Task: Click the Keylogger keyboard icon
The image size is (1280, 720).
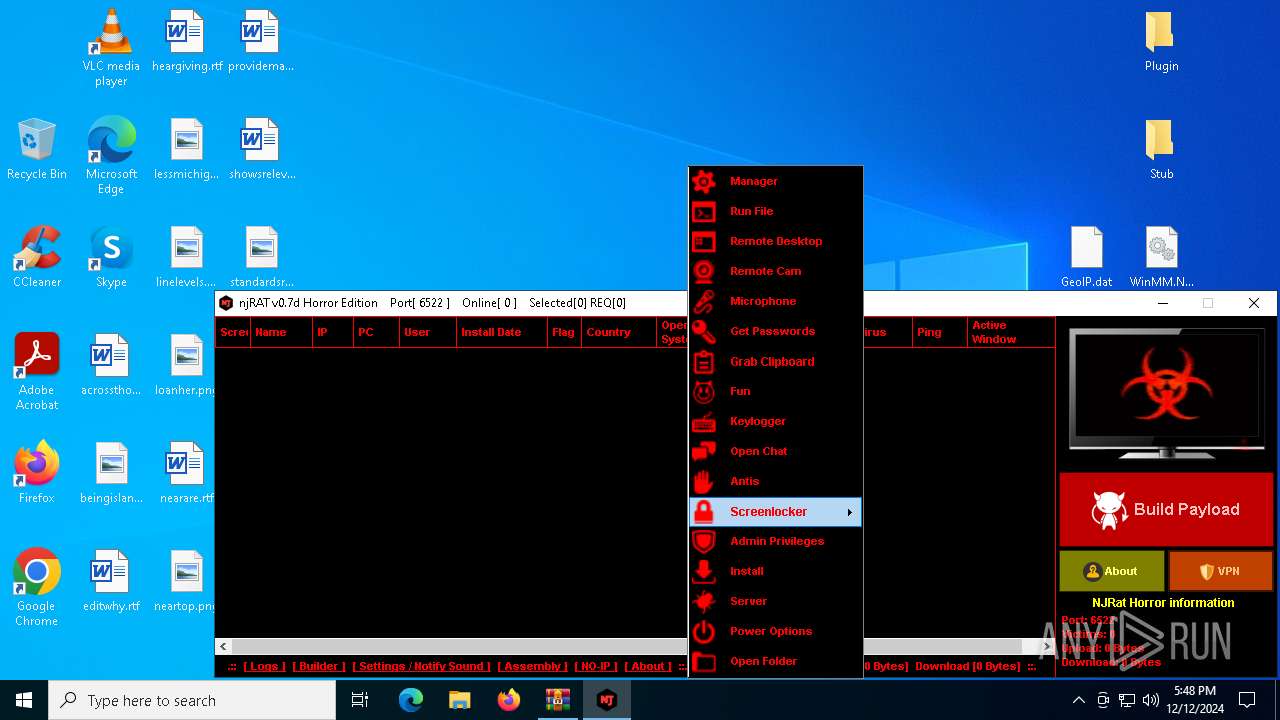Action: point(704,421)
